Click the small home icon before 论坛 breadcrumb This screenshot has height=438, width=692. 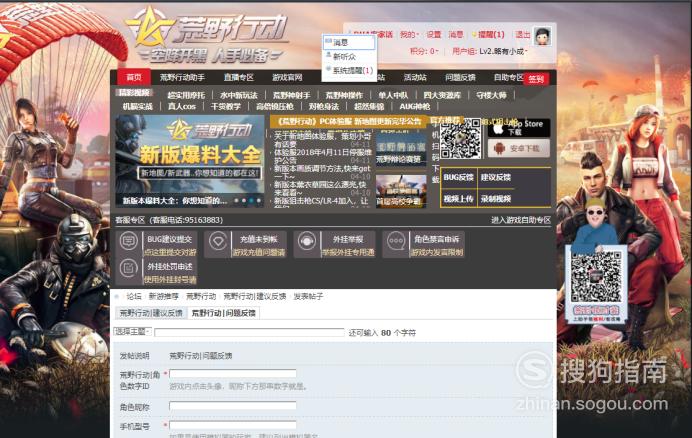[117, 296]
